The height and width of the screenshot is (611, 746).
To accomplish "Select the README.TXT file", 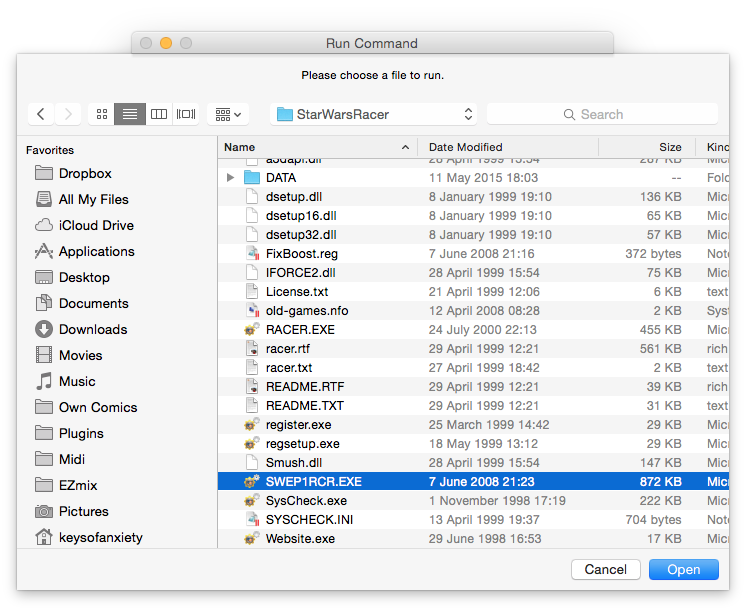I will 473,406.
